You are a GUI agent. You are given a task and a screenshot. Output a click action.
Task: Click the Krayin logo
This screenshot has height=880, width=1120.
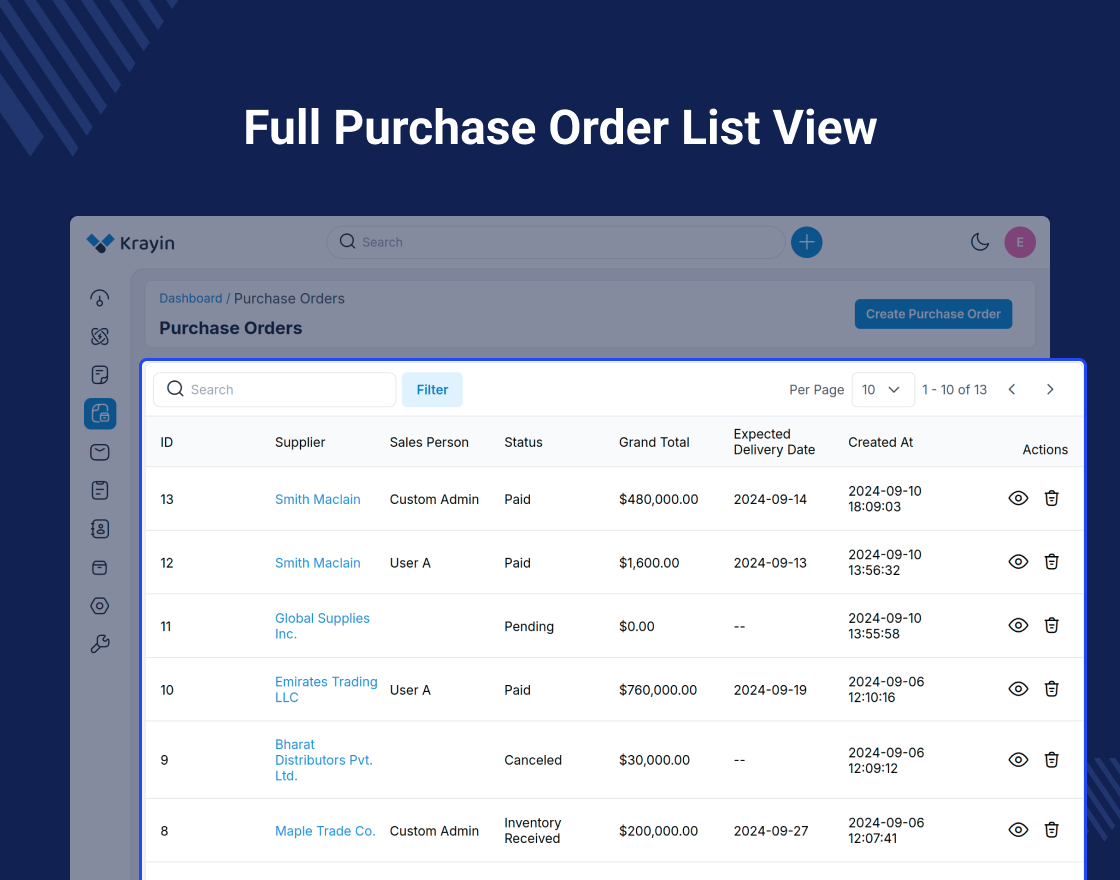tap(131, 243)
